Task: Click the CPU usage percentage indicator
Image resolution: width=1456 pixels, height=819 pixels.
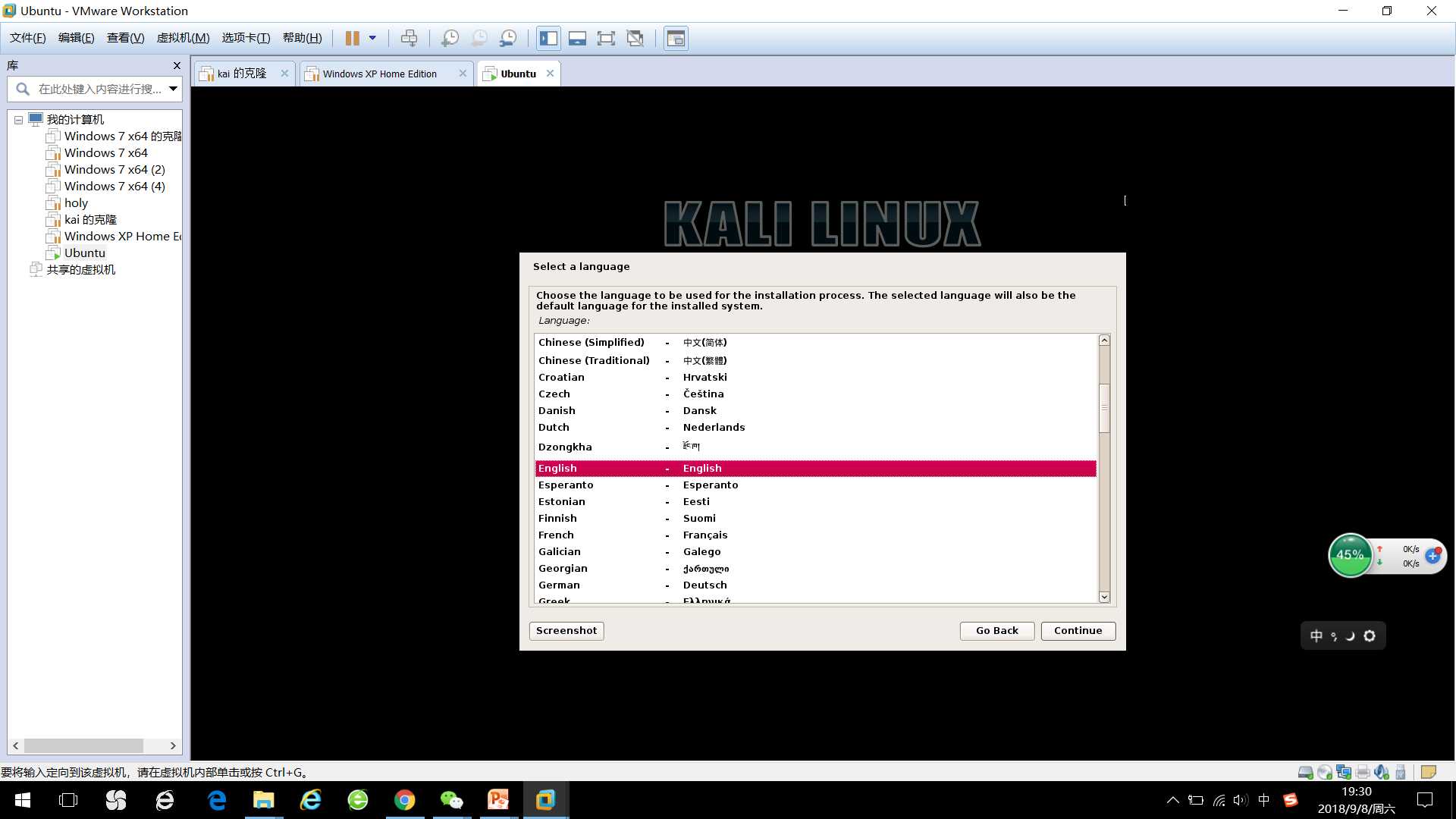Action: [1349, 557]
